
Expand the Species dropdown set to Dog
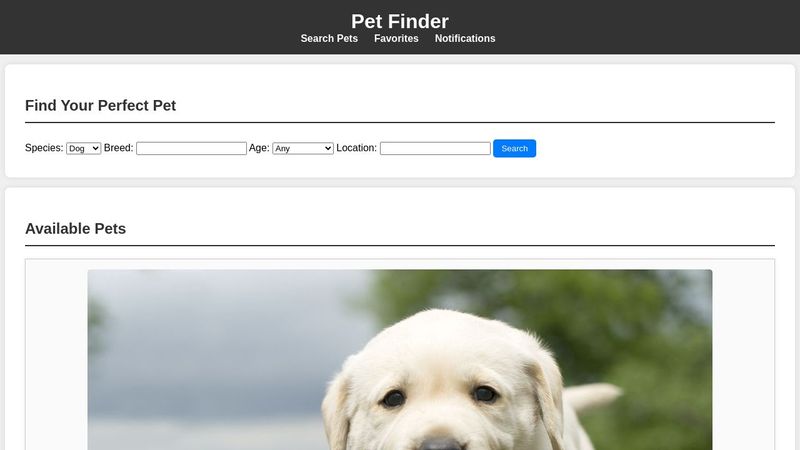(84, 148)
